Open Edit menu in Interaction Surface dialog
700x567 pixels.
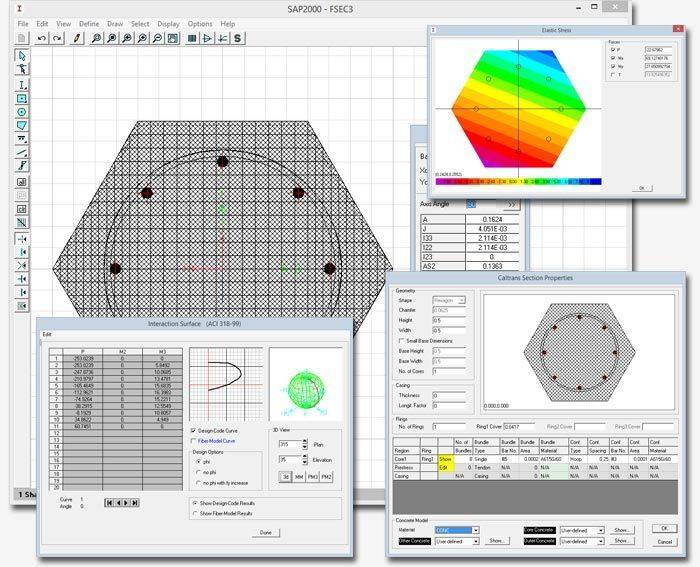(x=47, y=334)
